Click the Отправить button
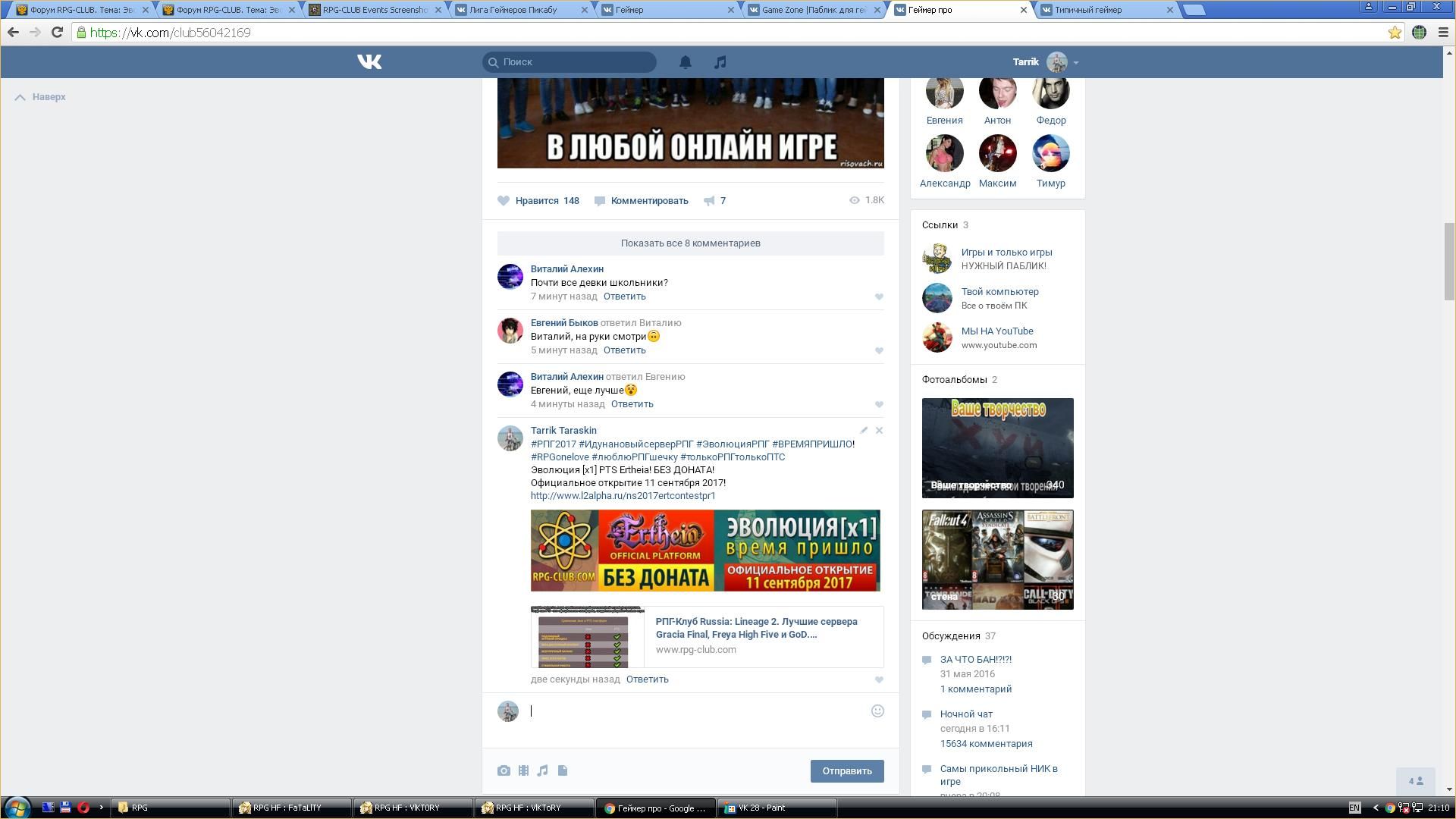This screenshot has width=1456, height=819. point(847,771)
